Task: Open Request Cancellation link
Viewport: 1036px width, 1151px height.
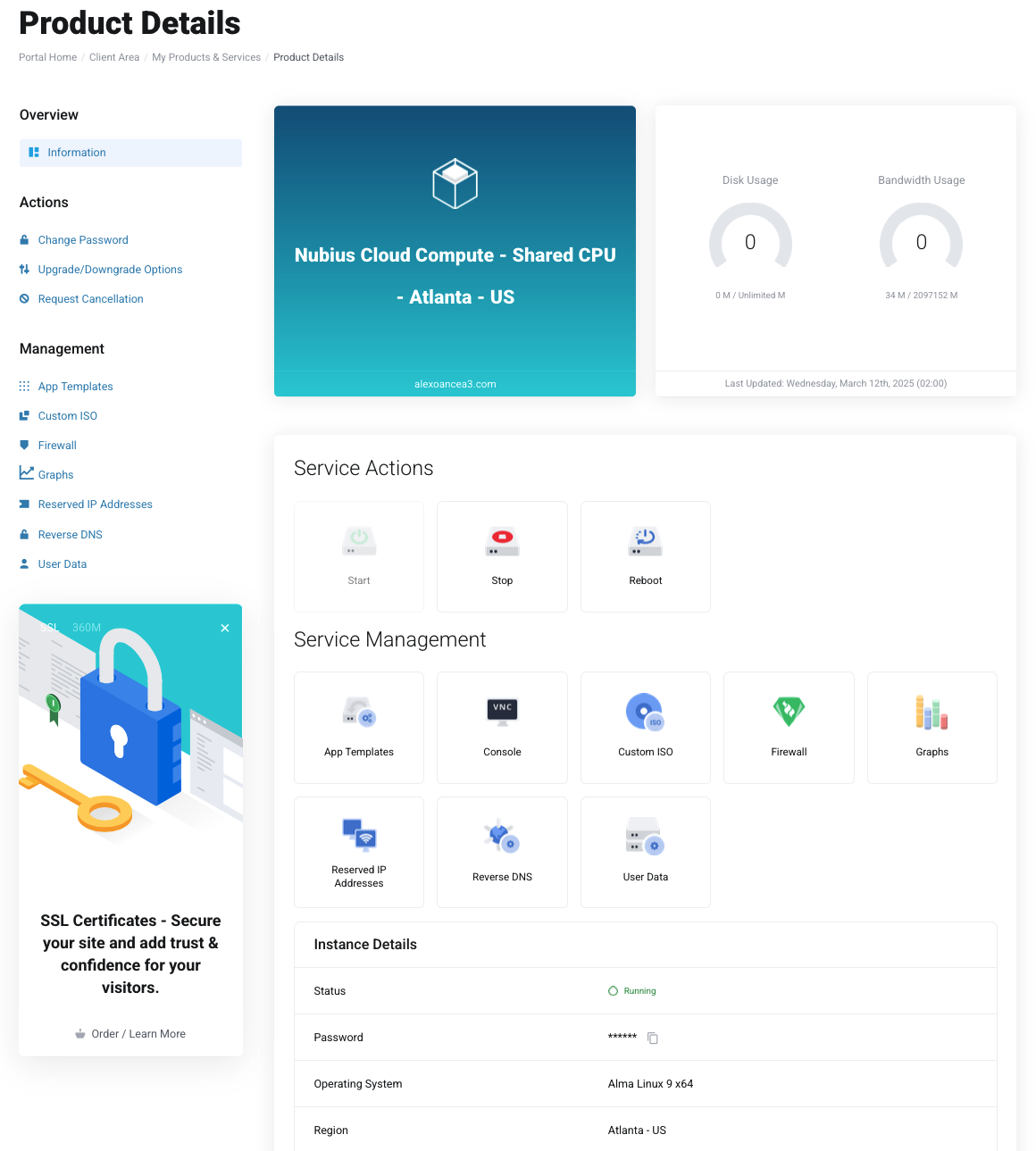Action: pyautogui.click(x=90, y=299)
